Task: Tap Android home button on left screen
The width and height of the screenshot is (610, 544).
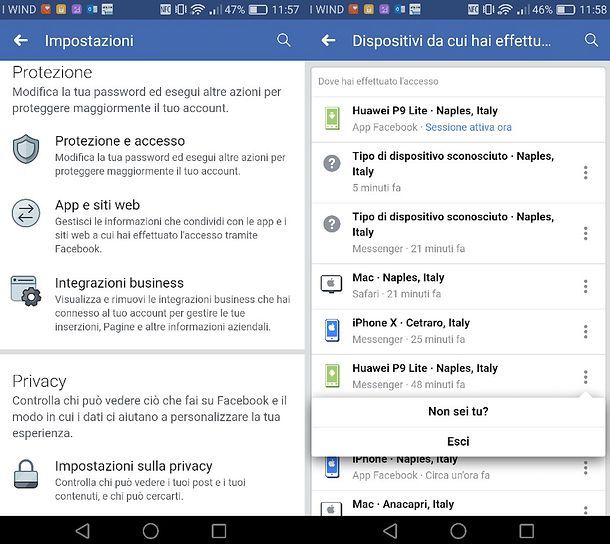Action: point(151,530)
